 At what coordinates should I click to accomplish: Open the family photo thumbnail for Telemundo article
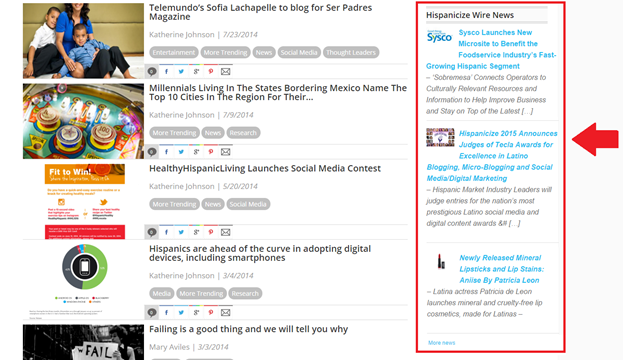[83, 41]
